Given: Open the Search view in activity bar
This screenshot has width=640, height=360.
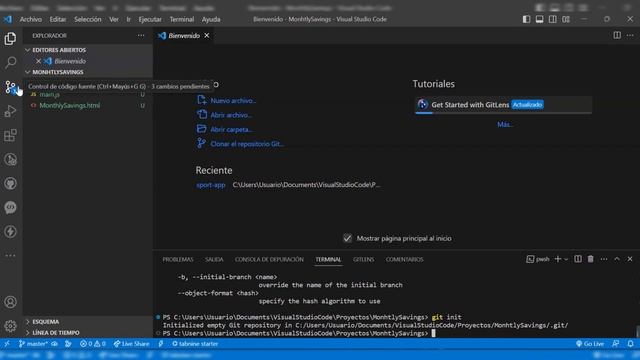Looking at the screenshot, I should (x=11, y=62).
